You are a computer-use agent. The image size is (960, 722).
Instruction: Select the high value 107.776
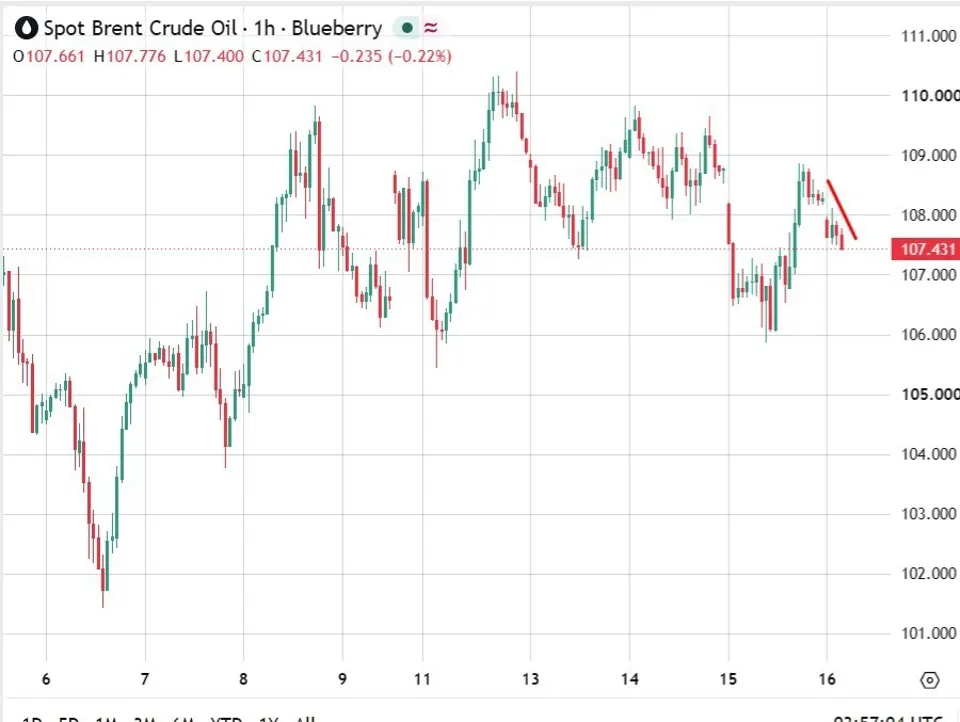(x=136, y=57)
